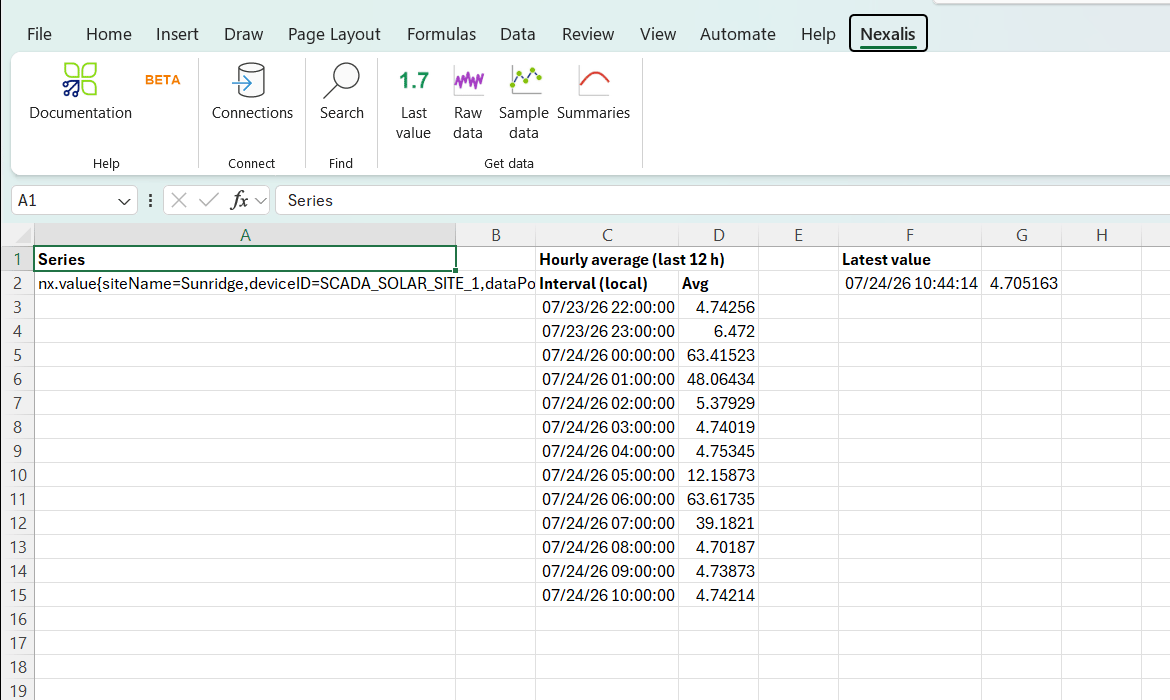The height and width of the screenshot is (700, 1170).
Task: Select average value 5.37929
Action: (719, 403)
